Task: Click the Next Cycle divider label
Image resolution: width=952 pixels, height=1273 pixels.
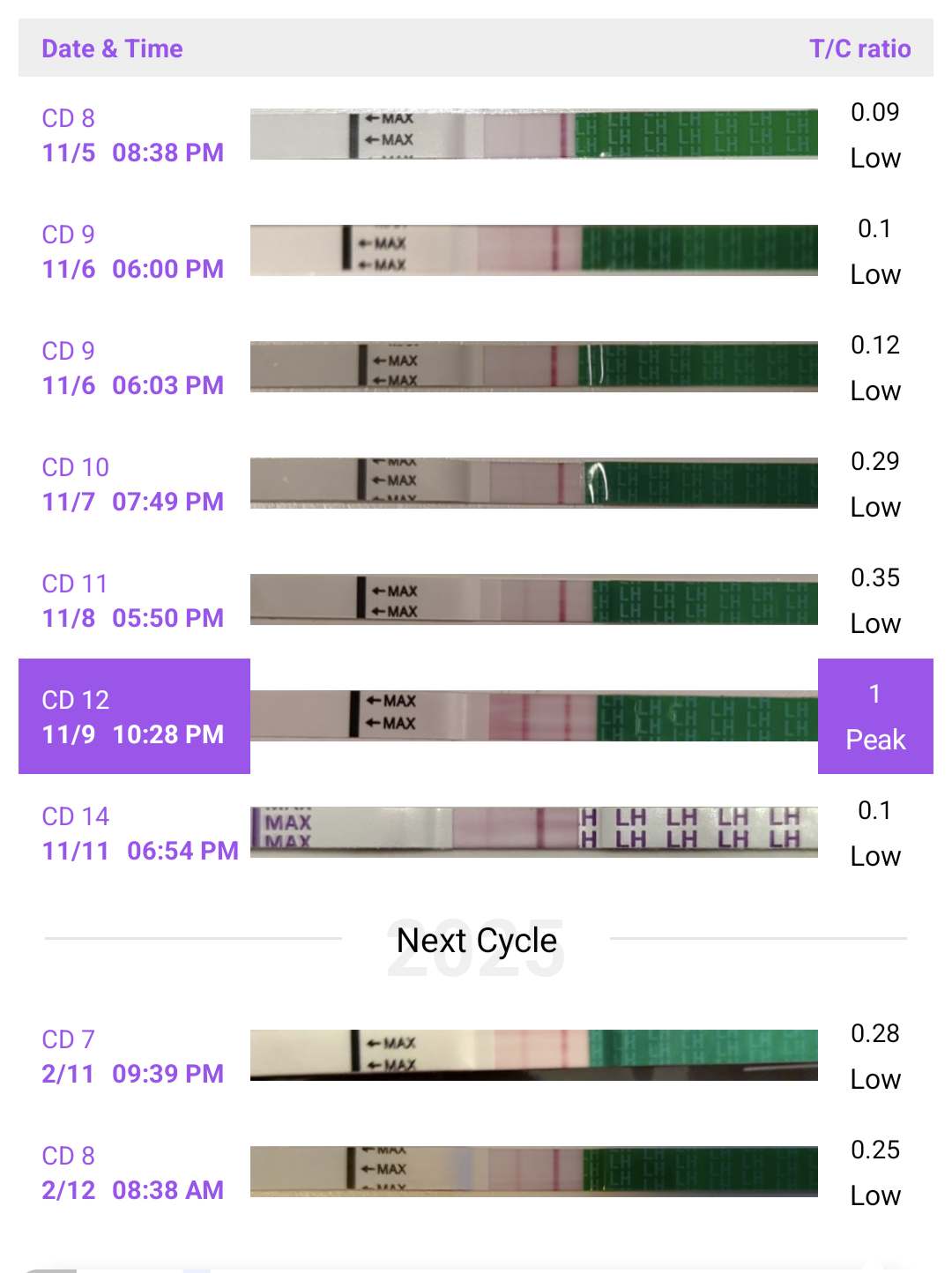Action: [476, 940]
